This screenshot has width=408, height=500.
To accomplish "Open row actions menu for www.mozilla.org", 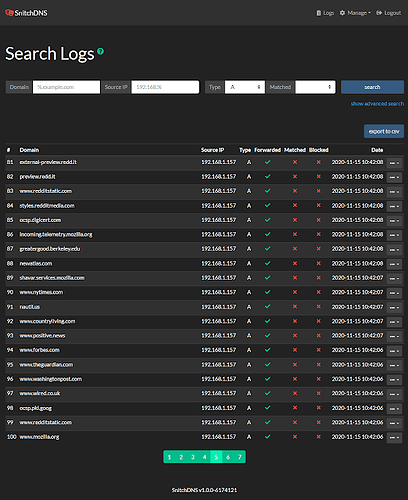I will point(394,437).
